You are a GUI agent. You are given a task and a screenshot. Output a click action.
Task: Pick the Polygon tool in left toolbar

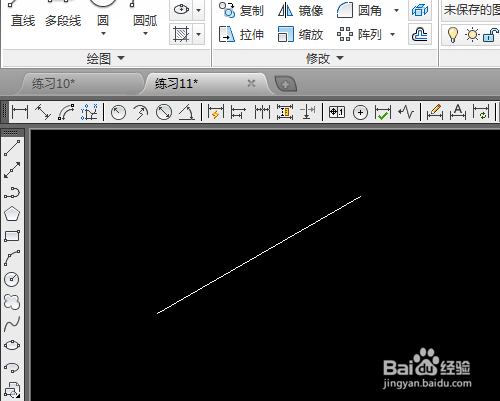click(12, 214)
